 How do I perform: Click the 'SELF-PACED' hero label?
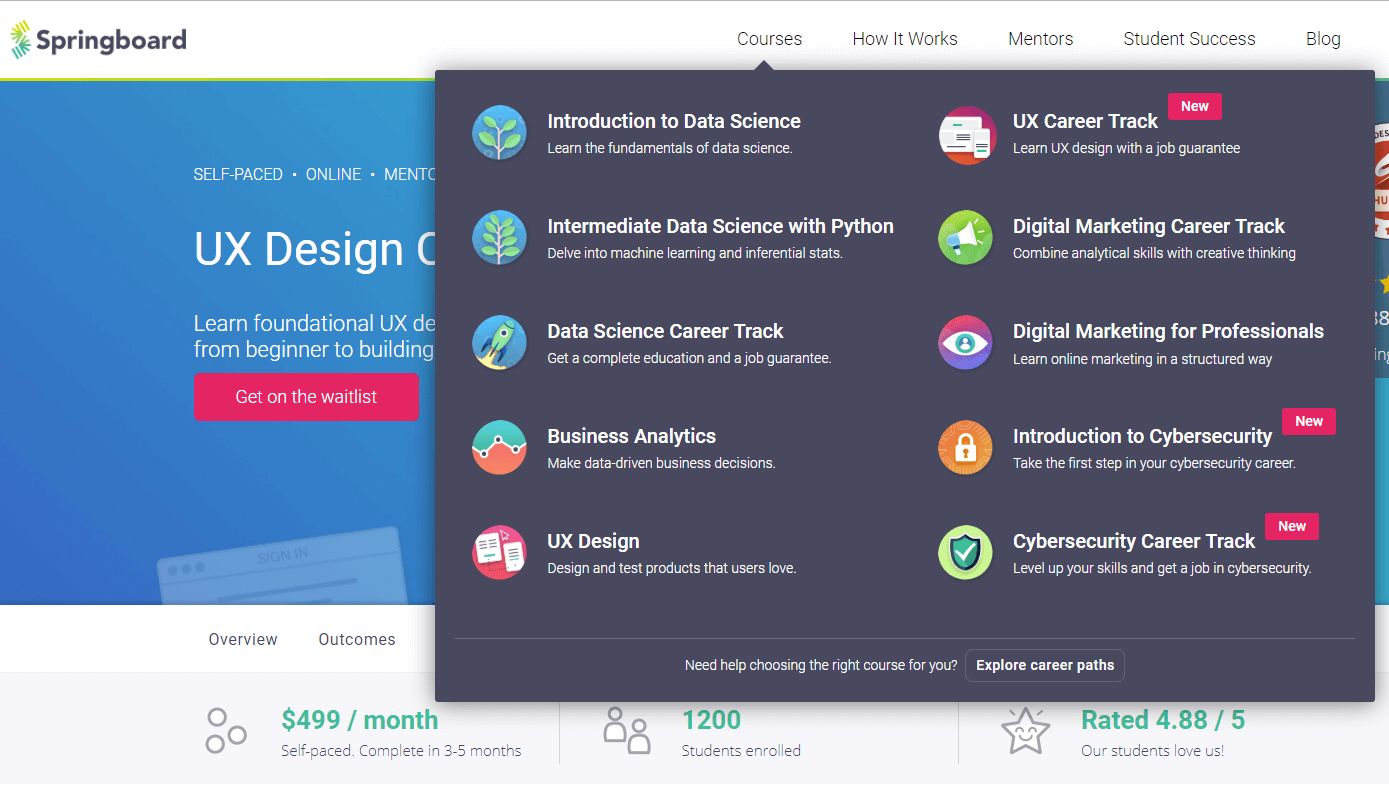click(x=238, y=174)
